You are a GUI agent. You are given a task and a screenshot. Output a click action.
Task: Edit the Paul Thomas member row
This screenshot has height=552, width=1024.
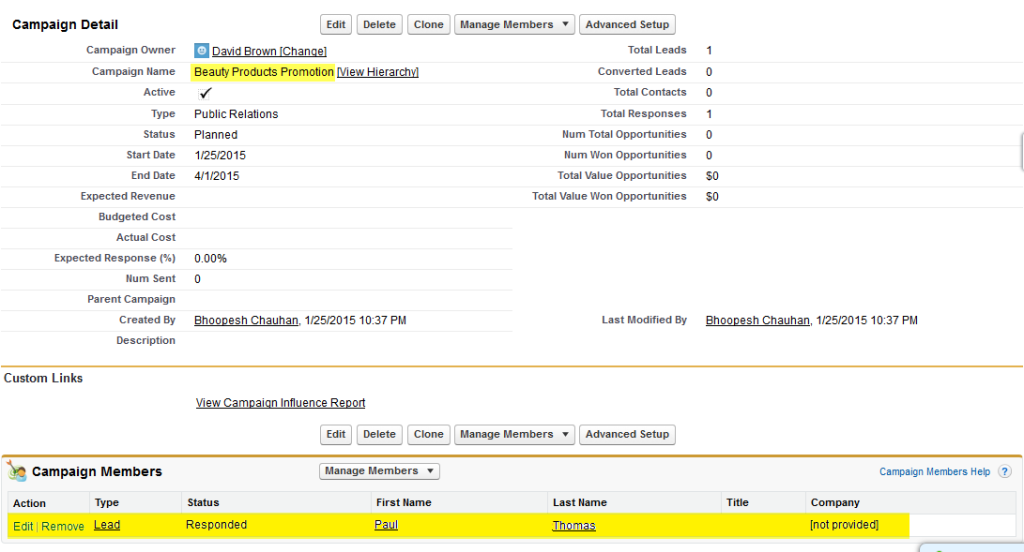coord(22,526)
